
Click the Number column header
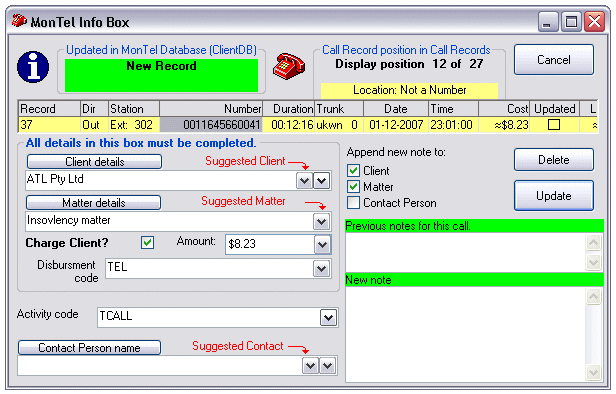pyautogui.click(x=211, y=108)
